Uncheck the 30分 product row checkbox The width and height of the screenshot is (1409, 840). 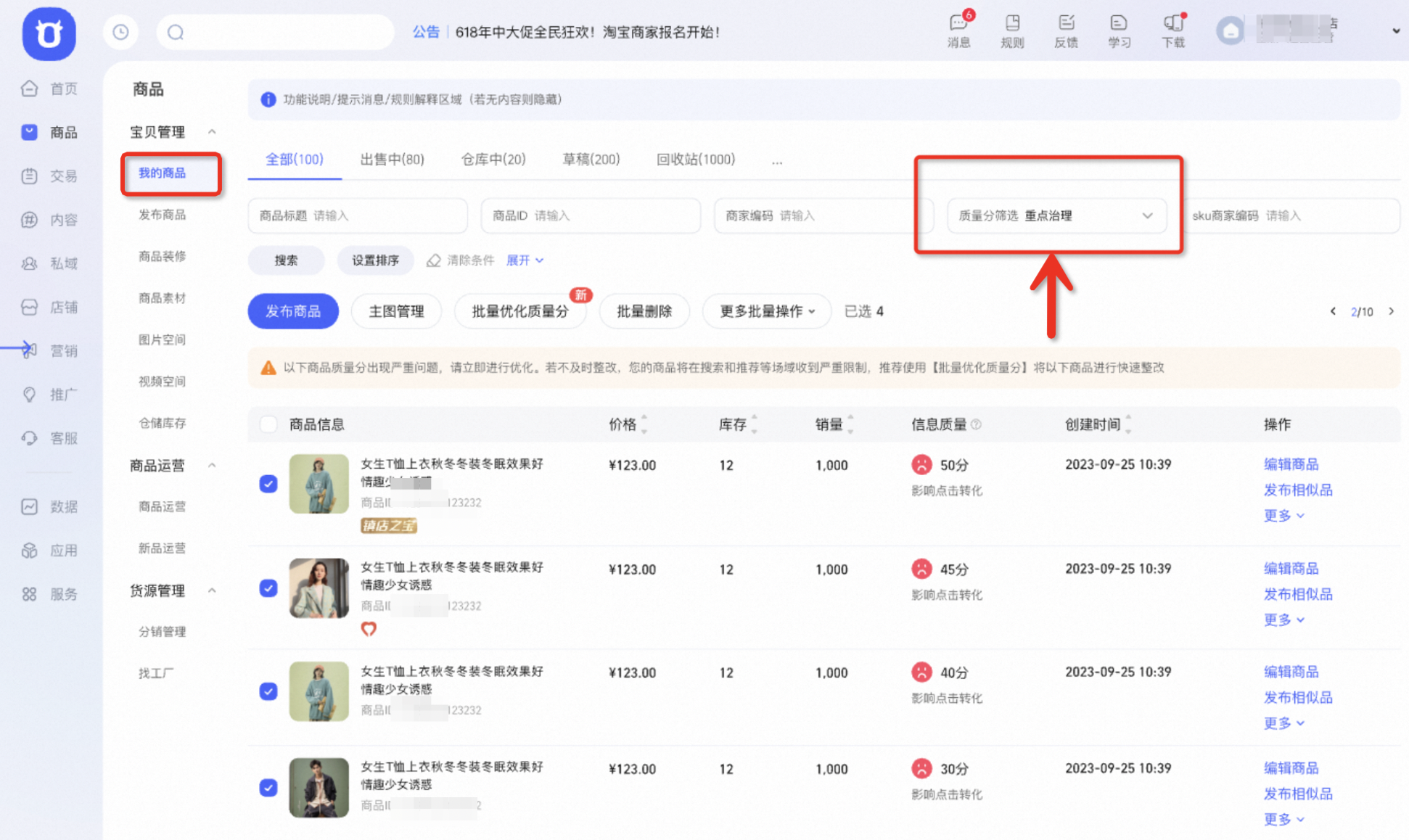click(268, 788)
